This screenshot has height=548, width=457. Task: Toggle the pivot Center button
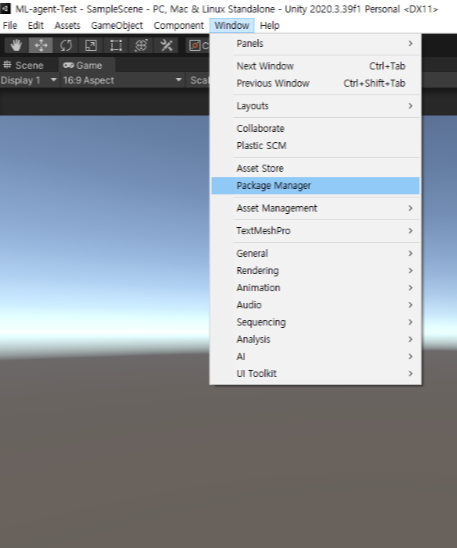tap(198, 45)
